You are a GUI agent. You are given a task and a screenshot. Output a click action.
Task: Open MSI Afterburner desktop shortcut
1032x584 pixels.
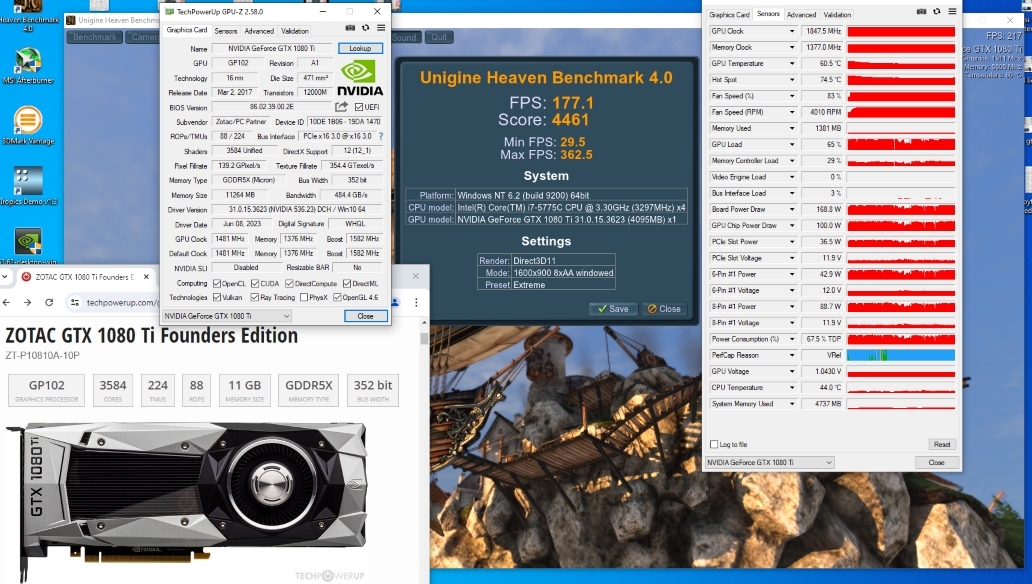(x=28, y=65)
